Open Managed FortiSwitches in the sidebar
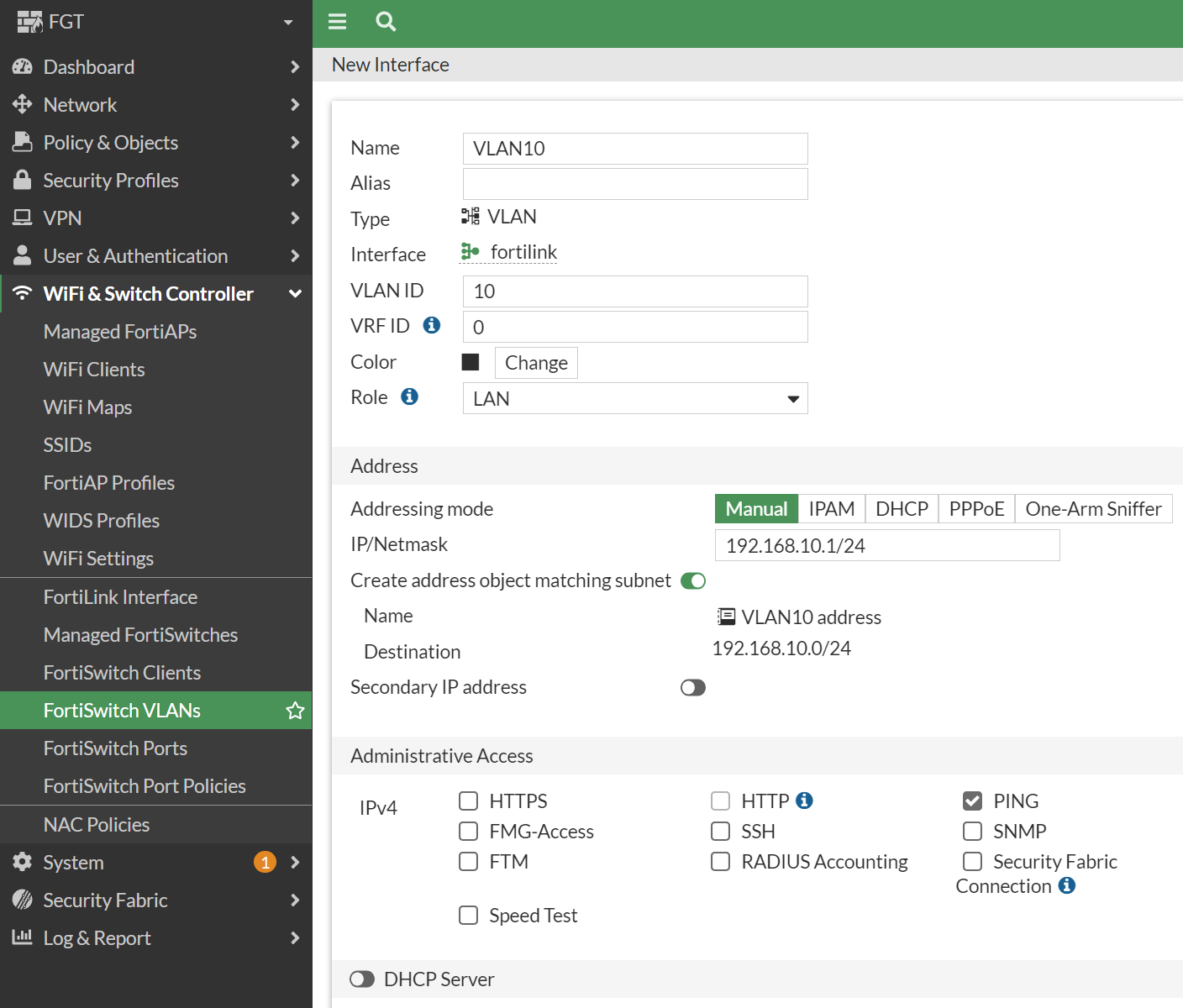This screenshot has width=1183, height=1008. pos(140,634)
